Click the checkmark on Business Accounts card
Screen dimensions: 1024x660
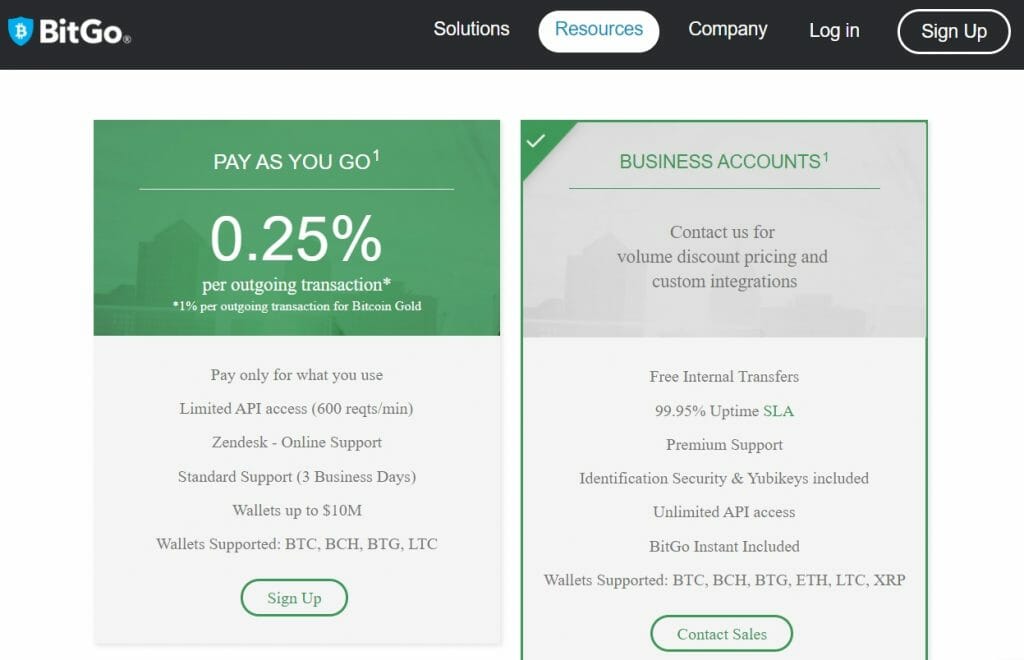point(536,140)
